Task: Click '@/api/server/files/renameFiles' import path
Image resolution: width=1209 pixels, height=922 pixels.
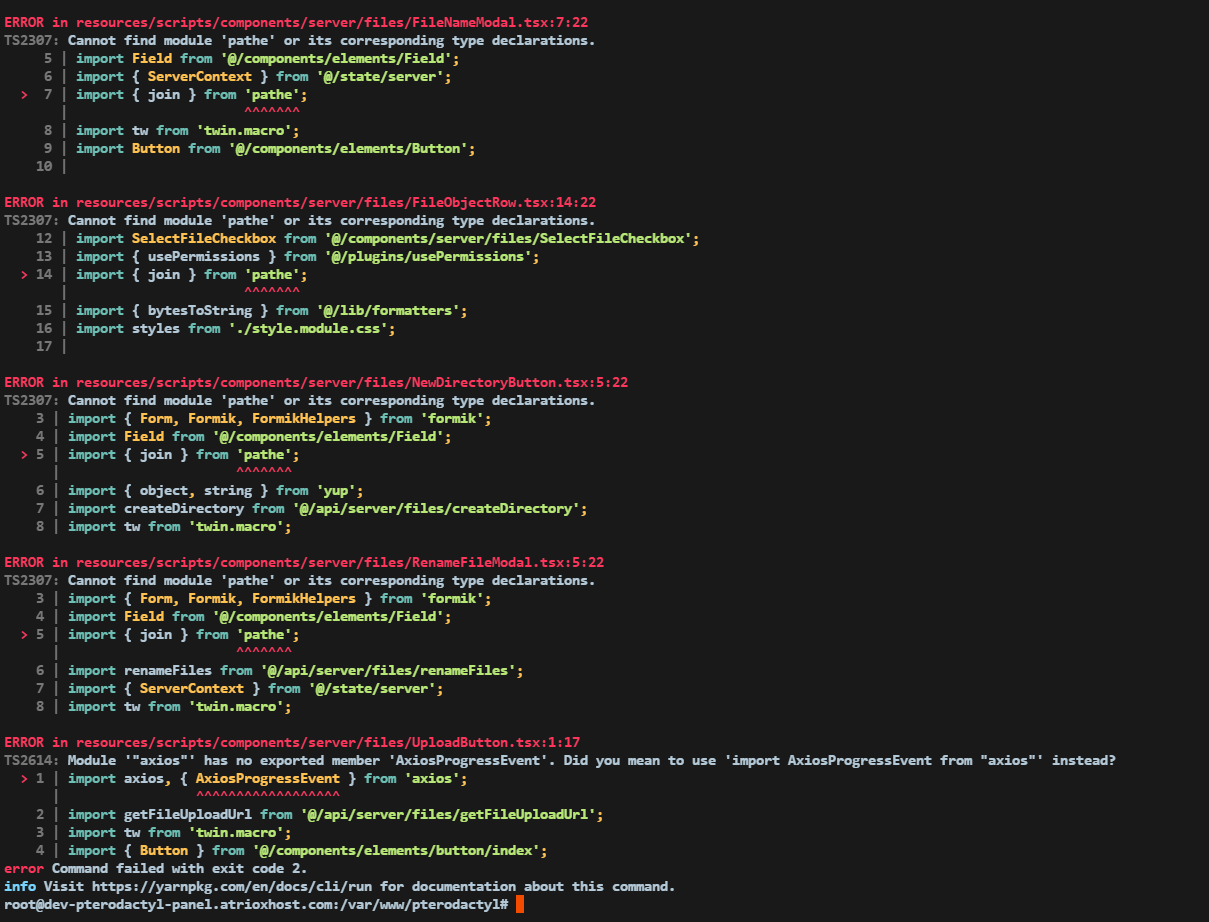Action: click(x=388, y=670)
